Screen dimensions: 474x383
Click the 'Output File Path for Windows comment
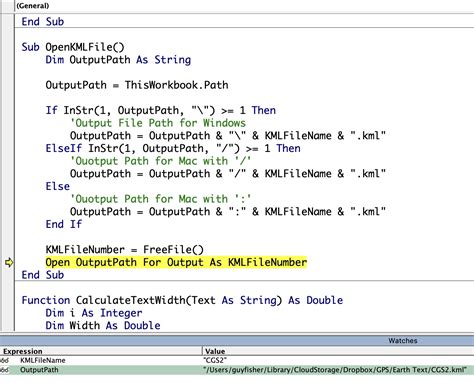tap(158, 123)
